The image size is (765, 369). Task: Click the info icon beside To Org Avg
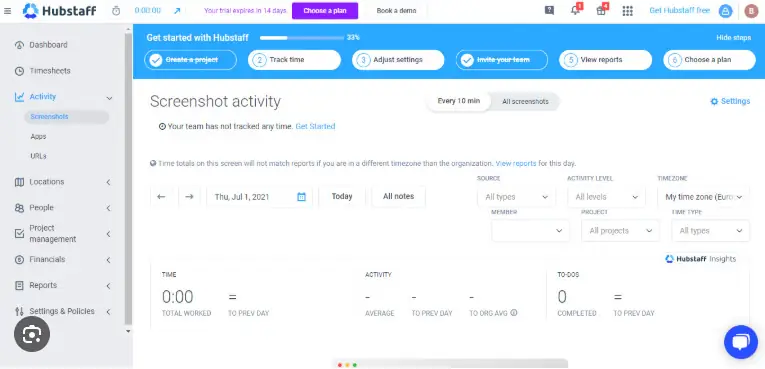pyautogui.click(x=514, y=313)
